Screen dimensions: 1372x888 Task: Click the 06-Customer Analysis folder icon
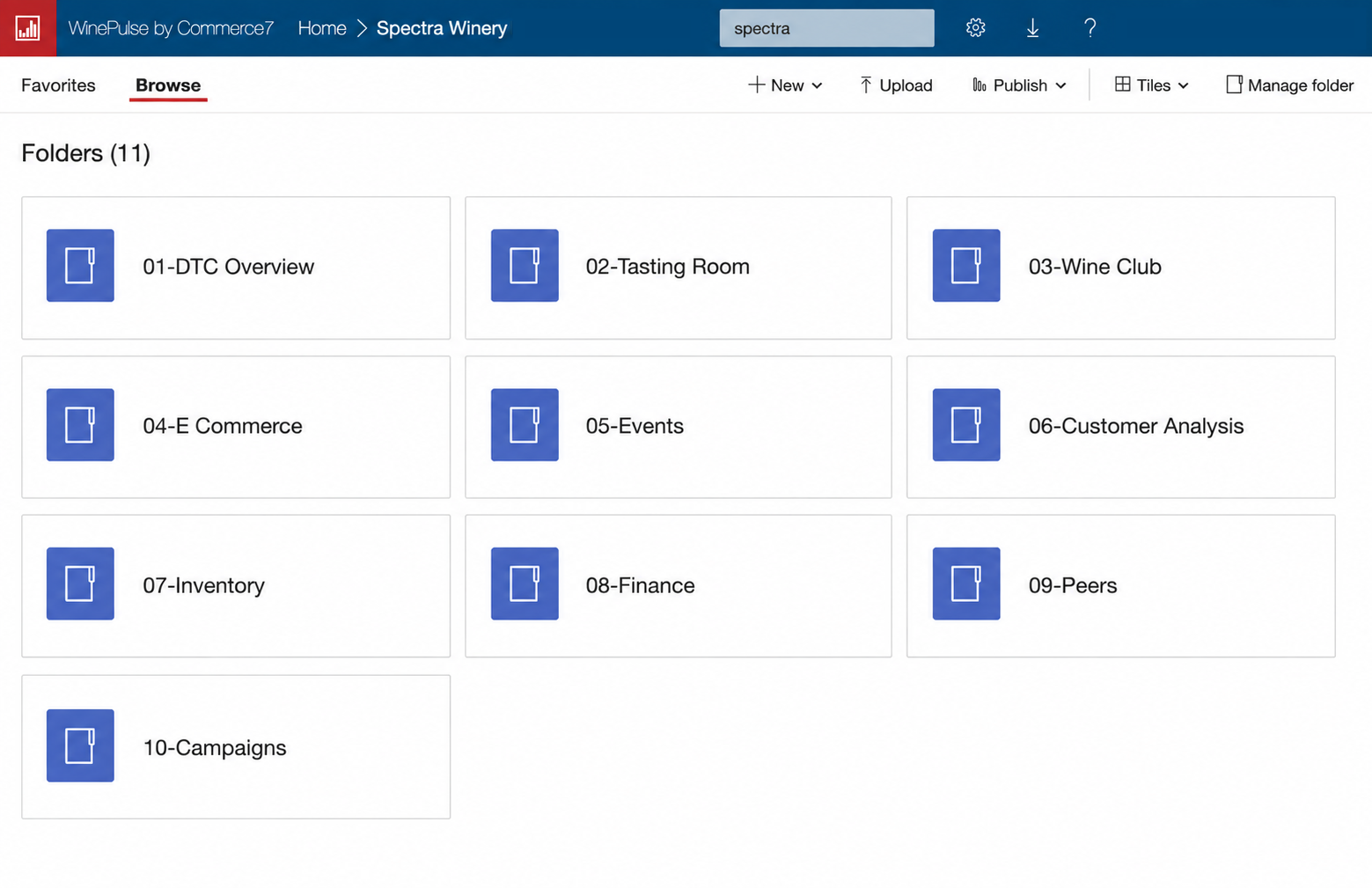tap(966, 425)
